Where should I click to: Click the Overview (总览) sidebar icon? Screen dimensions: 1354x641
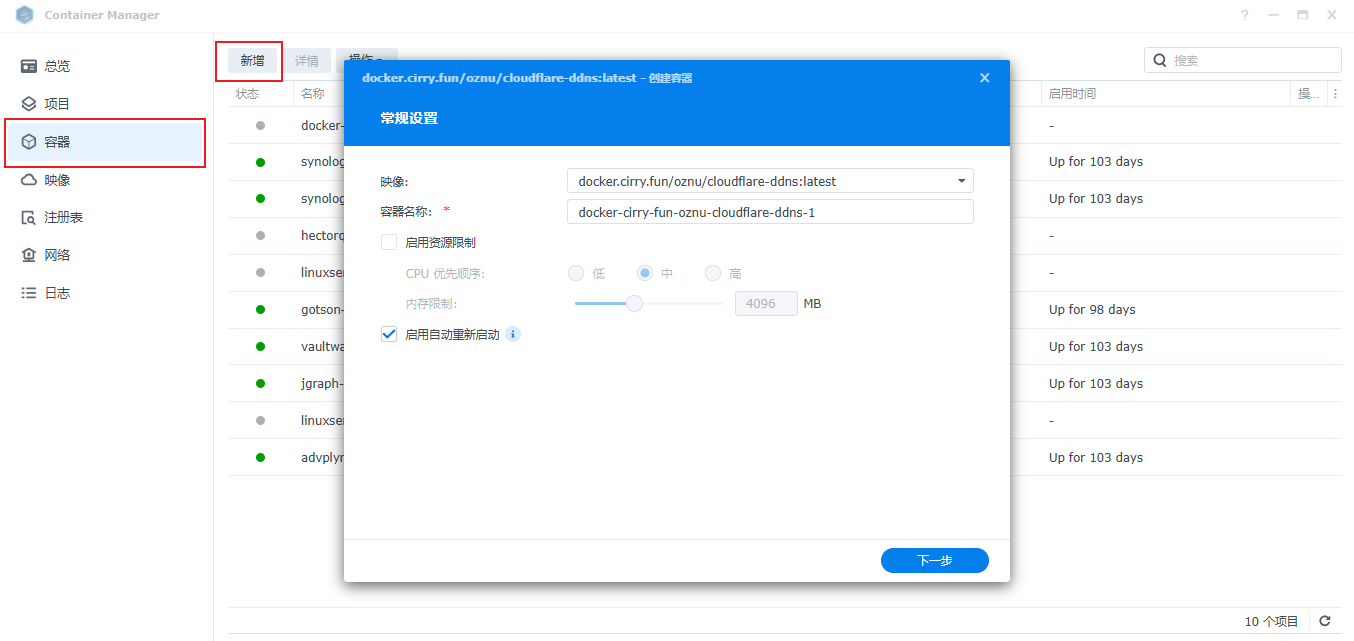(29, 66)
